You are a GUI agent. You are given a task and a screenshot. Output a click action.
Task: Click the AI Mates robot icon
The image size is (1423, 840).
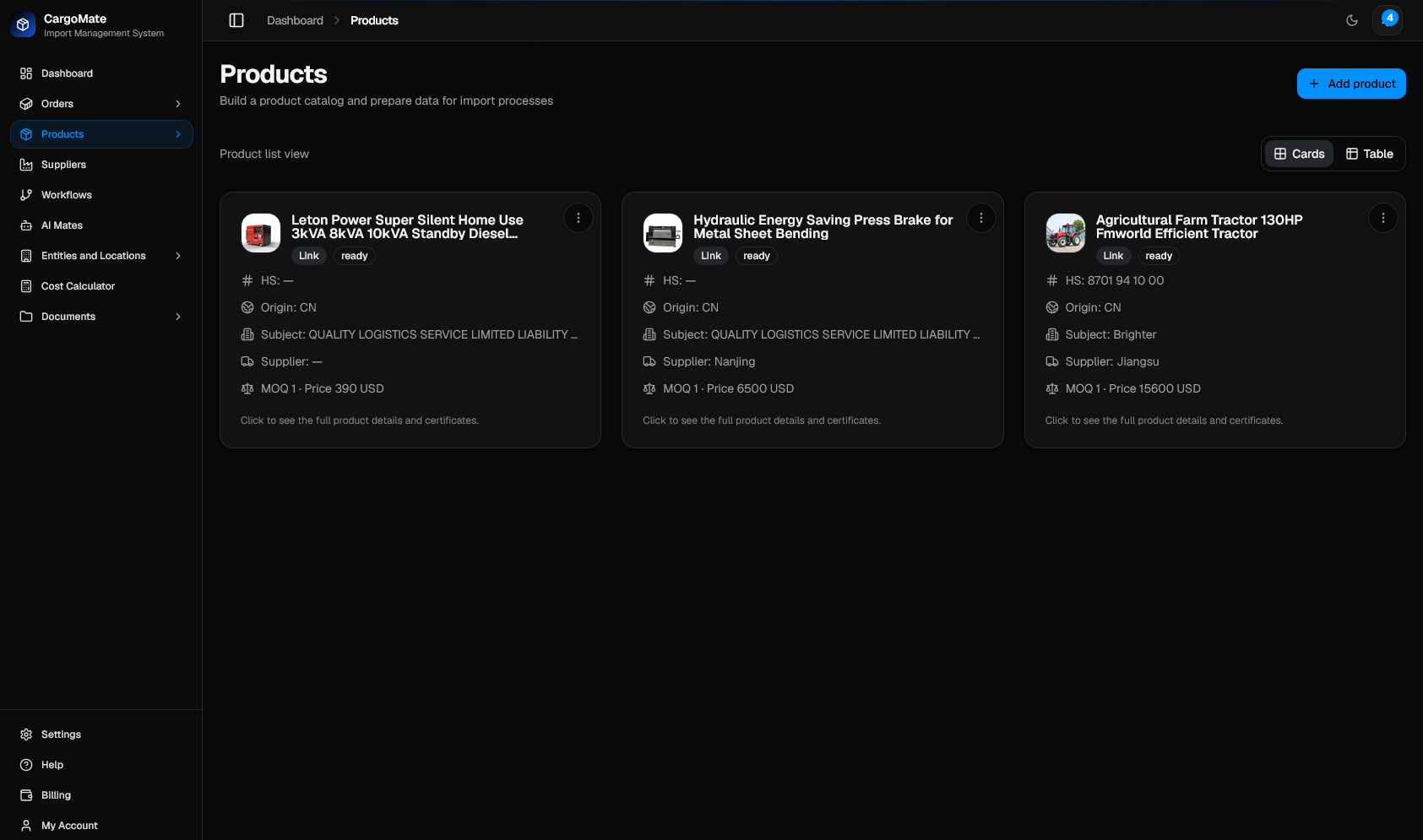26,225
